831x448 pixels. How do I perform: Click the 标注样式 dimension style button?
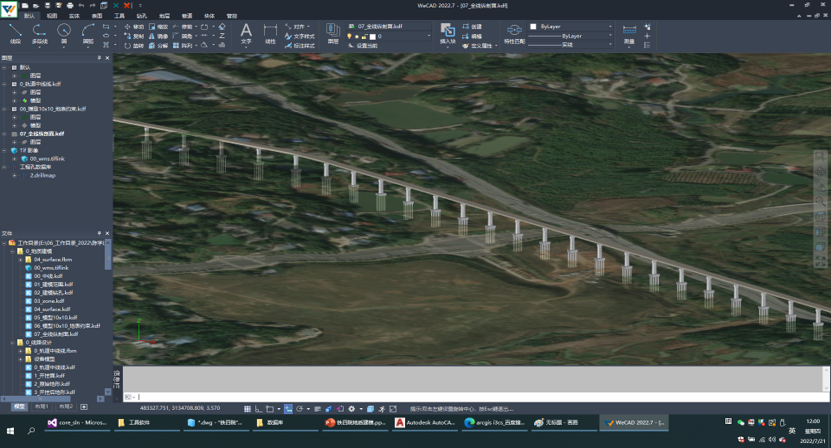(299, 46)
